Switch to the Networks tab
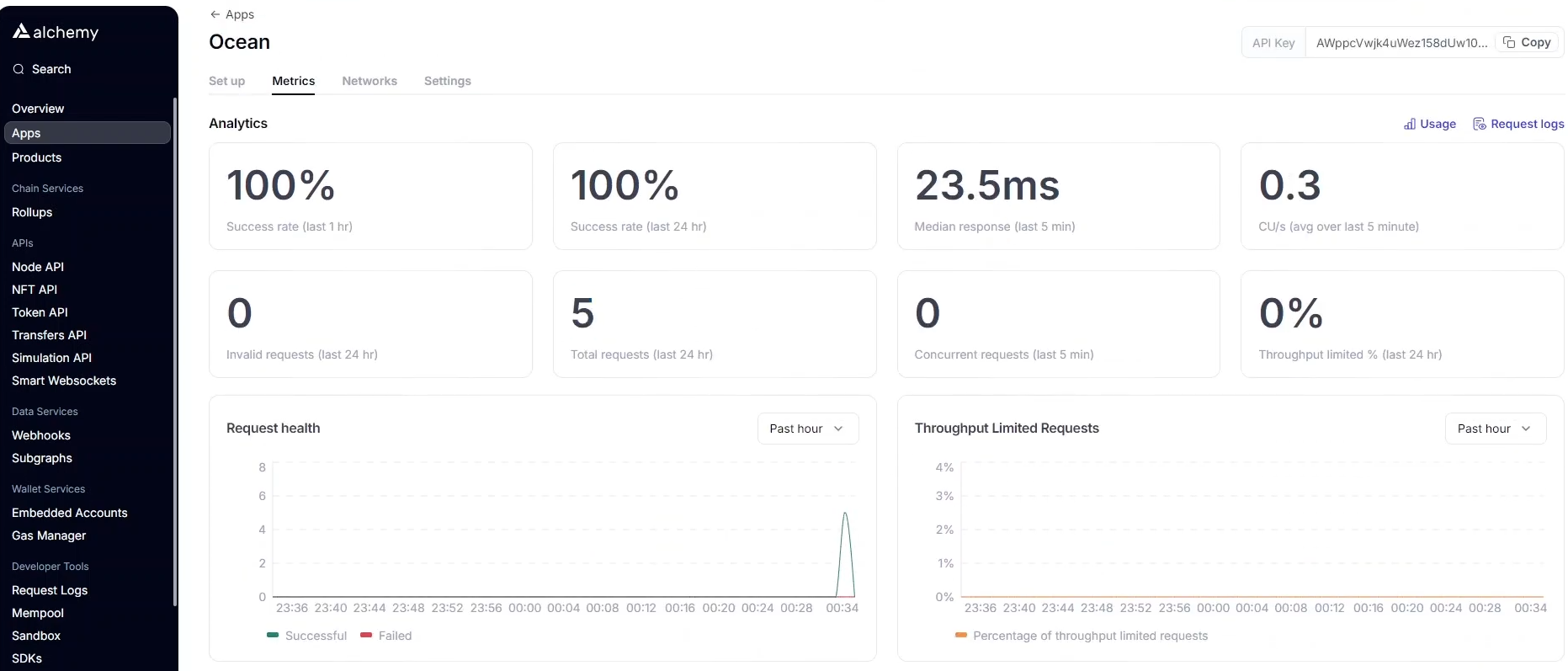Image resolution: width=1568 pixels, height=671 pixels. click(369, 81)
